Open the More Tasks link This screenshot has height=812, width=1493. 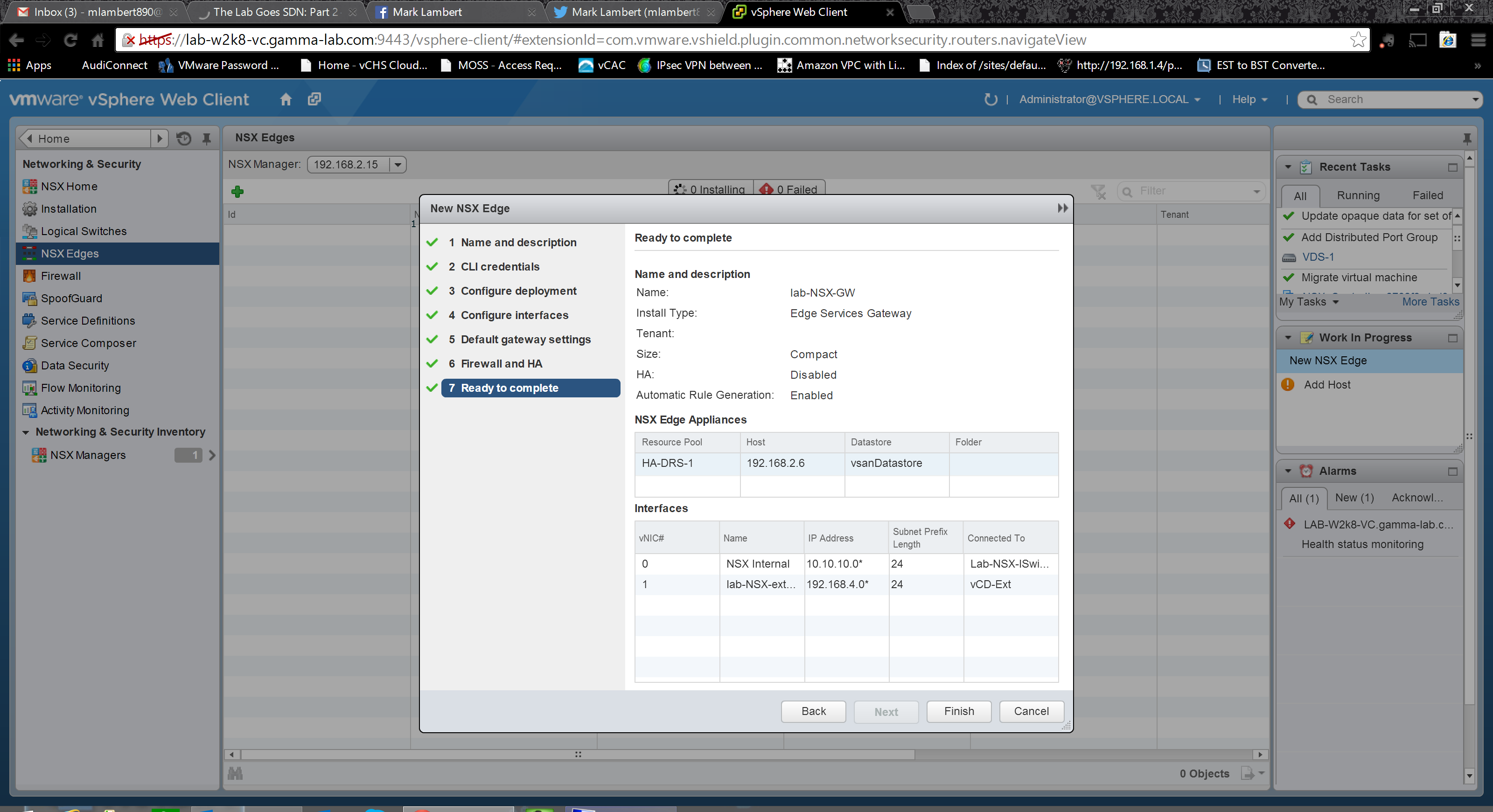click(1430, 302)
